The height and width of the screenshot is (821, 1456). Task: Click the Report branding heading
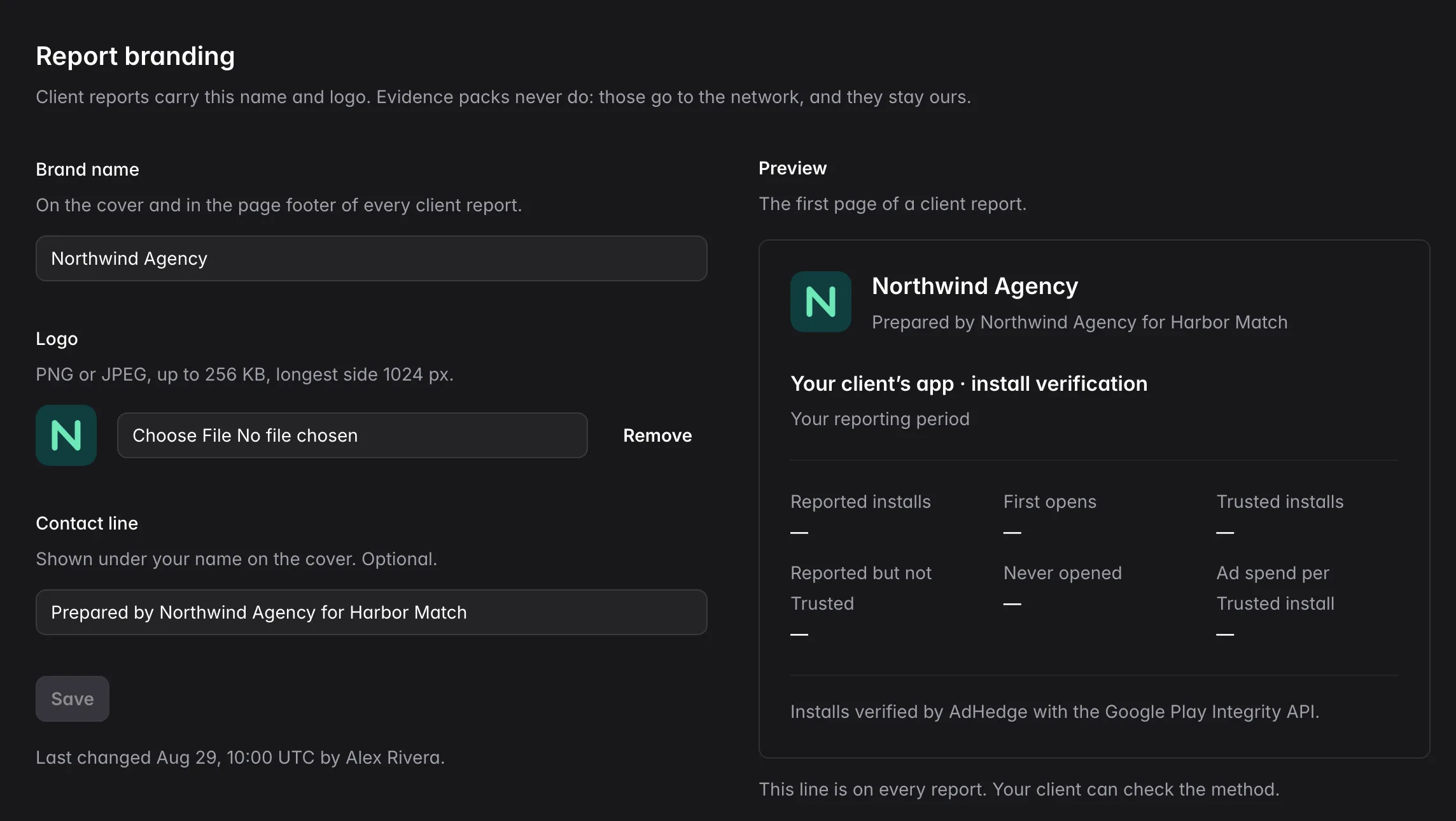pyautogui.click(x=136, y=56)
